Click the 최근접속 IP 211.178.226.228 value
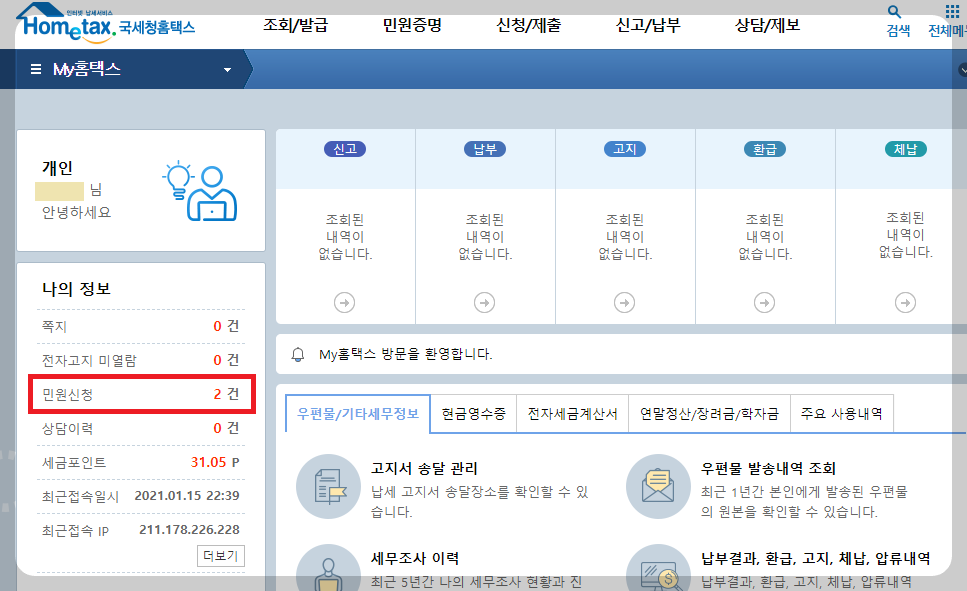967x591 pixels. pyautogui.click(x=189, y=530)
